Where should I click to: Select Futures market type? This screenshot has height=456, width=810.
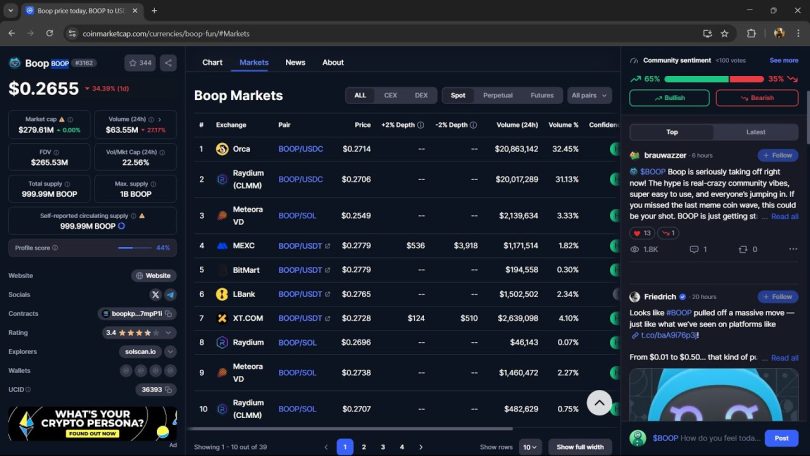542,96
